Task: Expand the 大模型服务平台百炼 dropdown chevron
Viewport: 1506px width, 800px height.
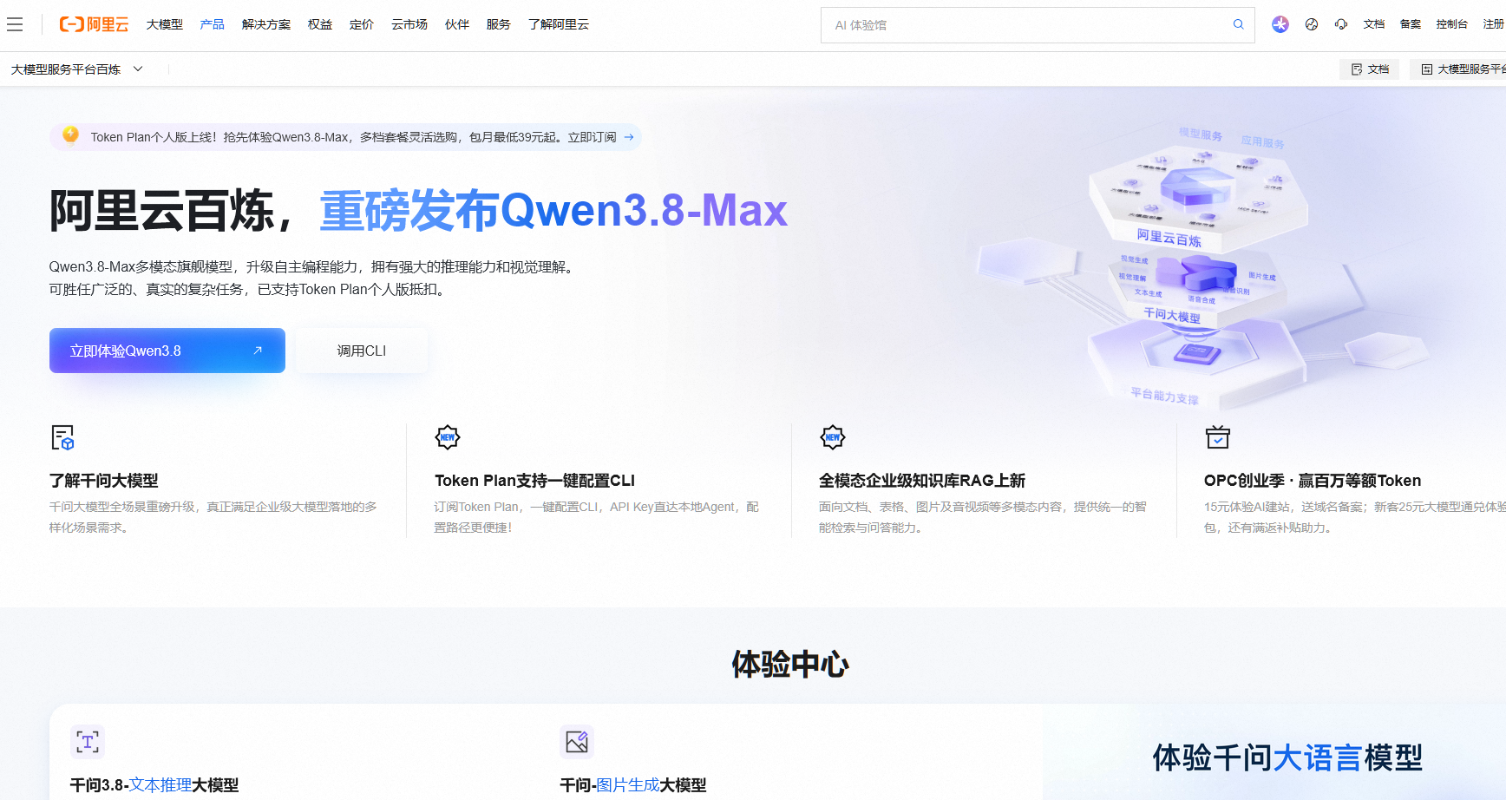Action: (138, 69)
